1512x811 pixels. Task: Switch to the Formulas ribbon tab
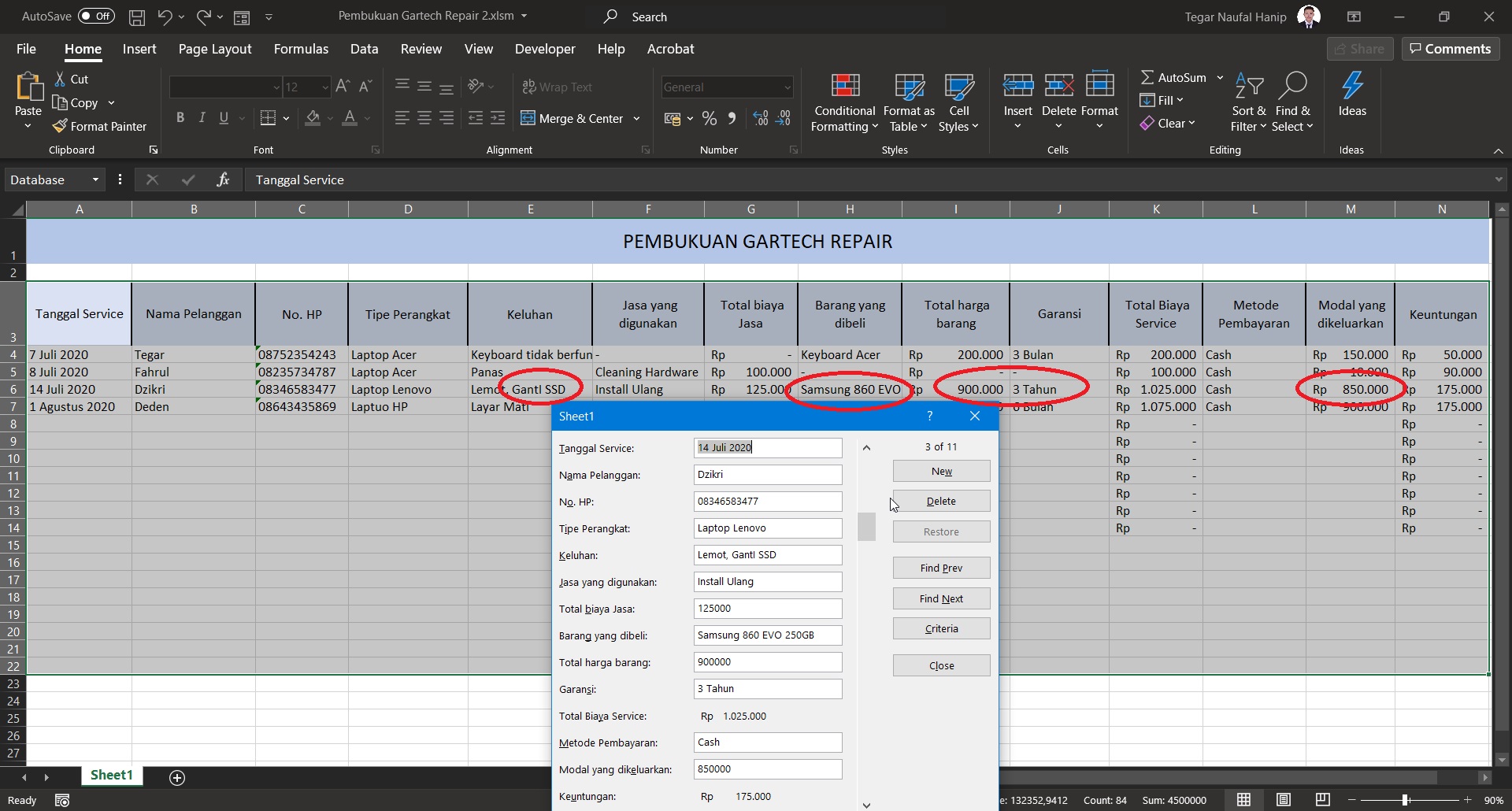point(301,48)
